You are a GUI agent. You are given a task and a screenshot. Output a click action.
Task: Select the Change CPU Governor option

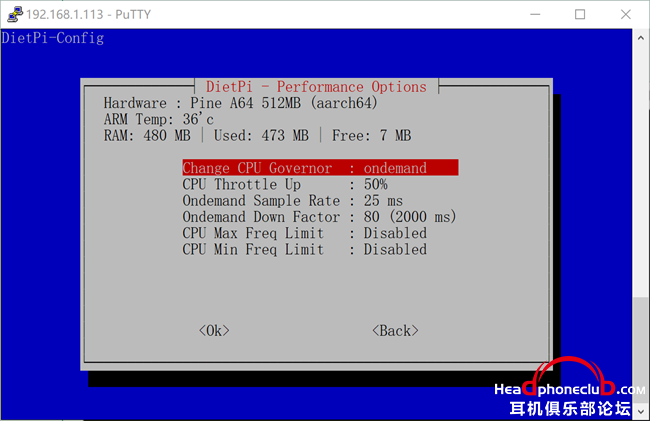pos(320,168)
